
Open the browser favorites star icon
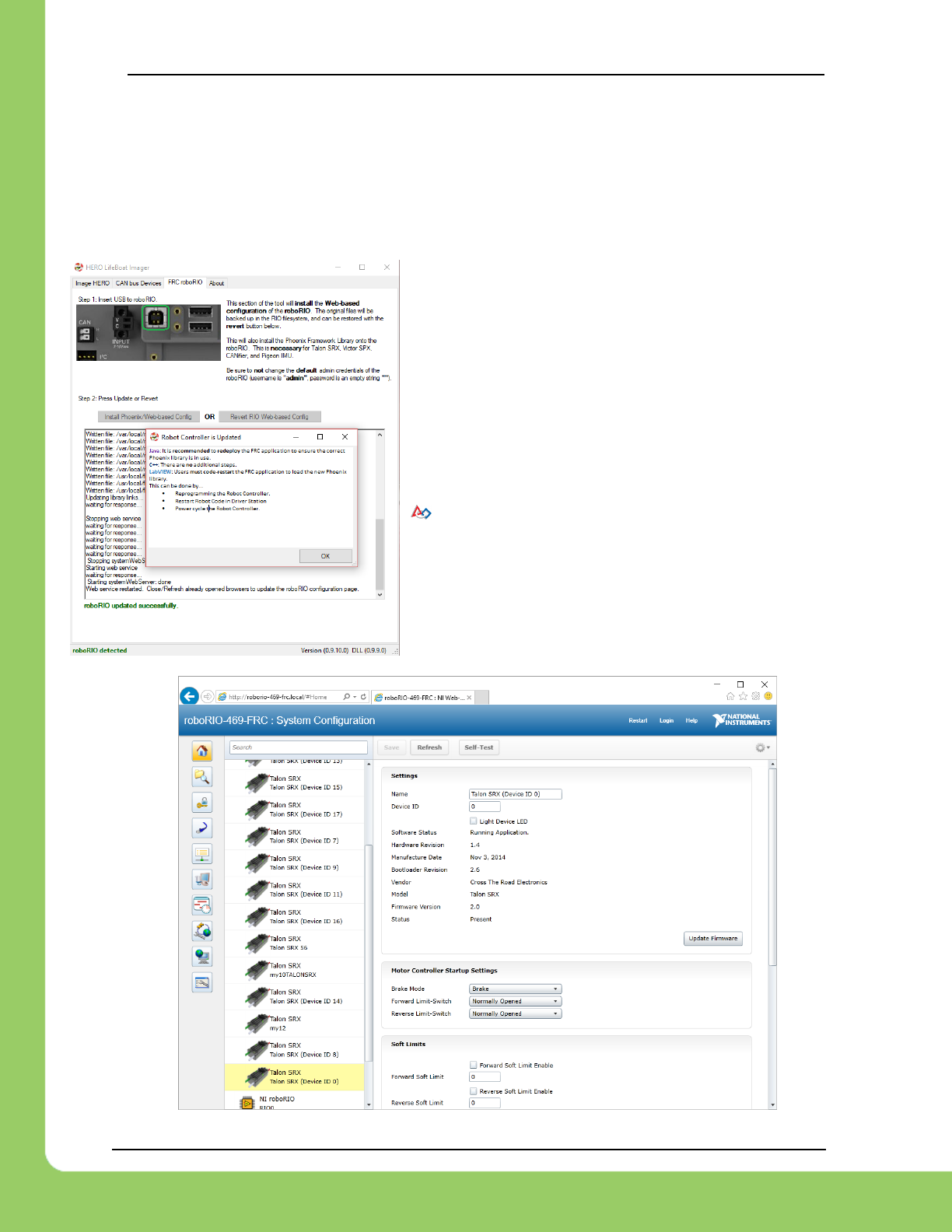[x=743, y=696]
